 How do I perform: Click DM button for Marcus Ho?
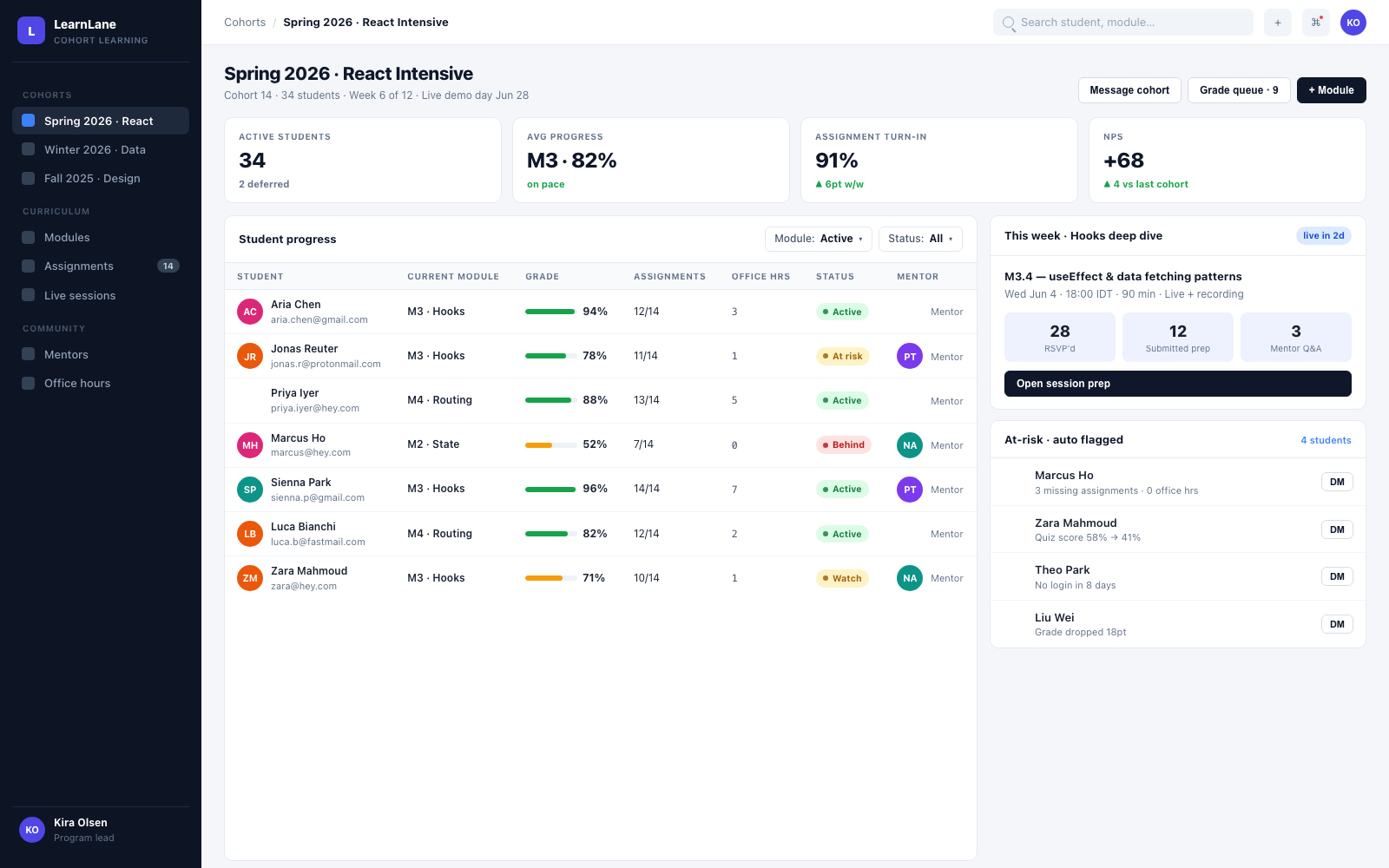[x=1337, y=482]
